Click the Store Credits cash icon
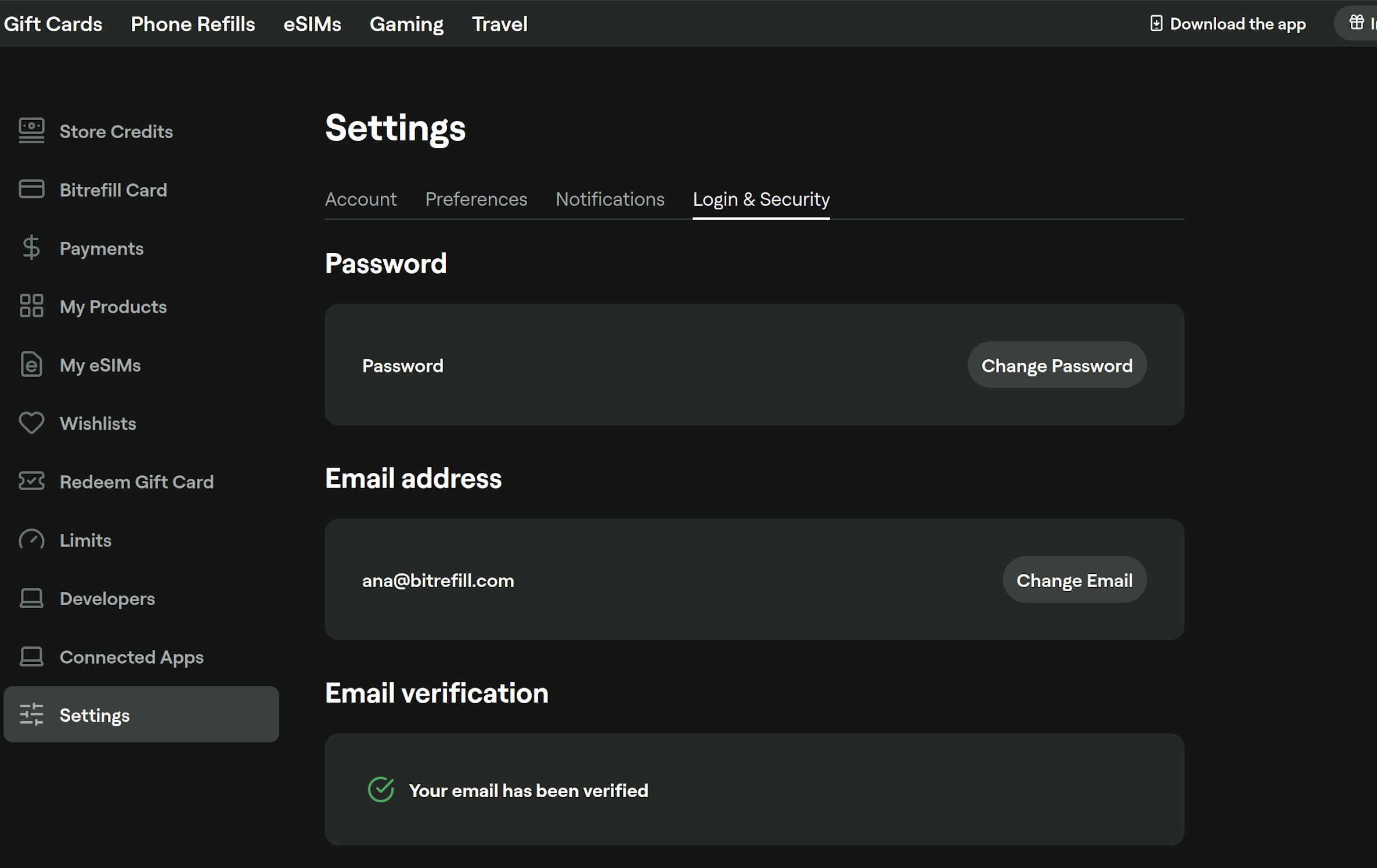The image size is (1377, 868). pos(31,131)
